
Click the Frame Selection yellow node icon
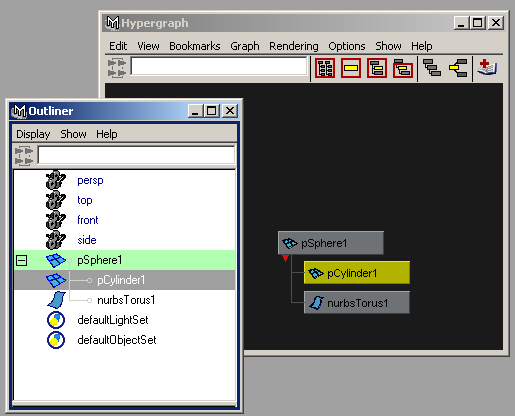tap(351, 68)
